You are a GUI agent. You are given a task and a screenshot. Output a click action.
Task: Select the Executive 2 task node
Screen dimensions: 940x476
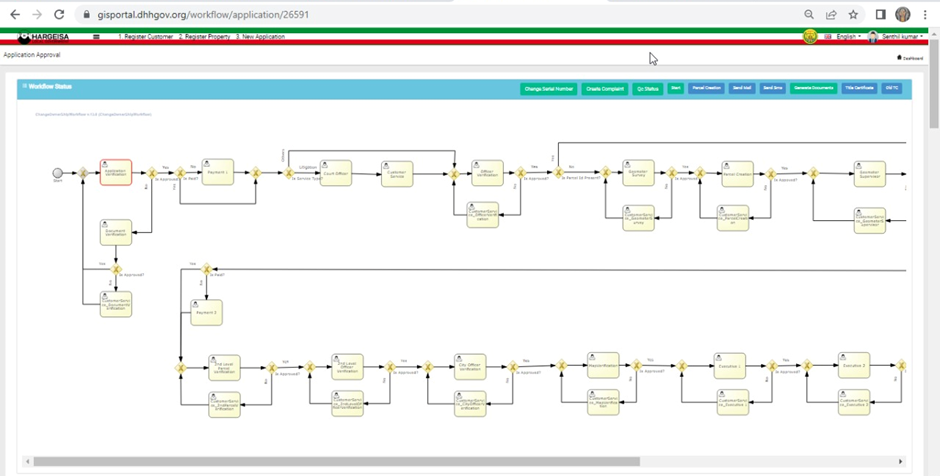pos(854,365)
